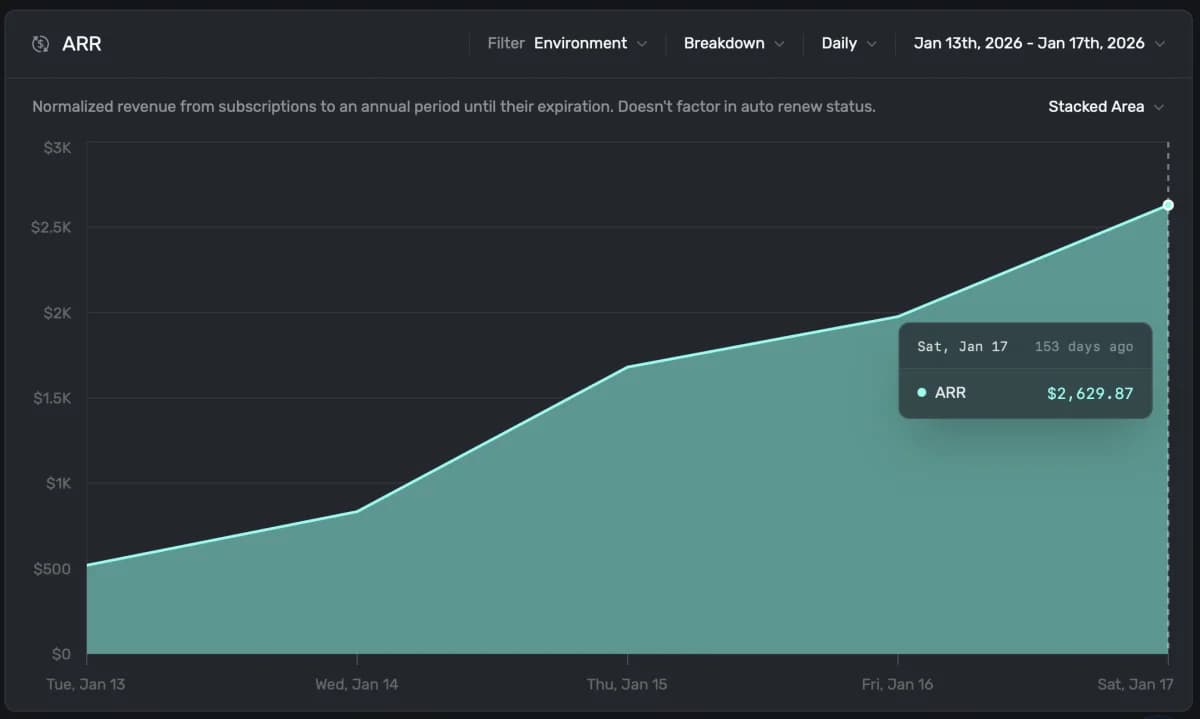
Task: Click the $1.5K y-axis label
Action: (x=51, y=398)
